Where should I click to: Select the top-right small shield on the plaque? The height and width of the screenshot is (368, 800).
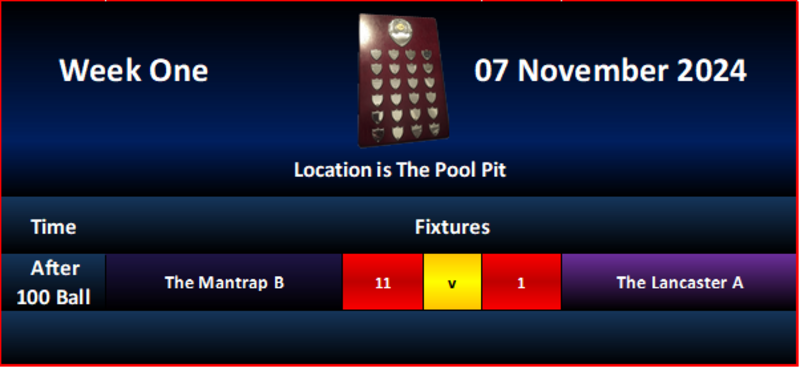[x=427, y=54]
